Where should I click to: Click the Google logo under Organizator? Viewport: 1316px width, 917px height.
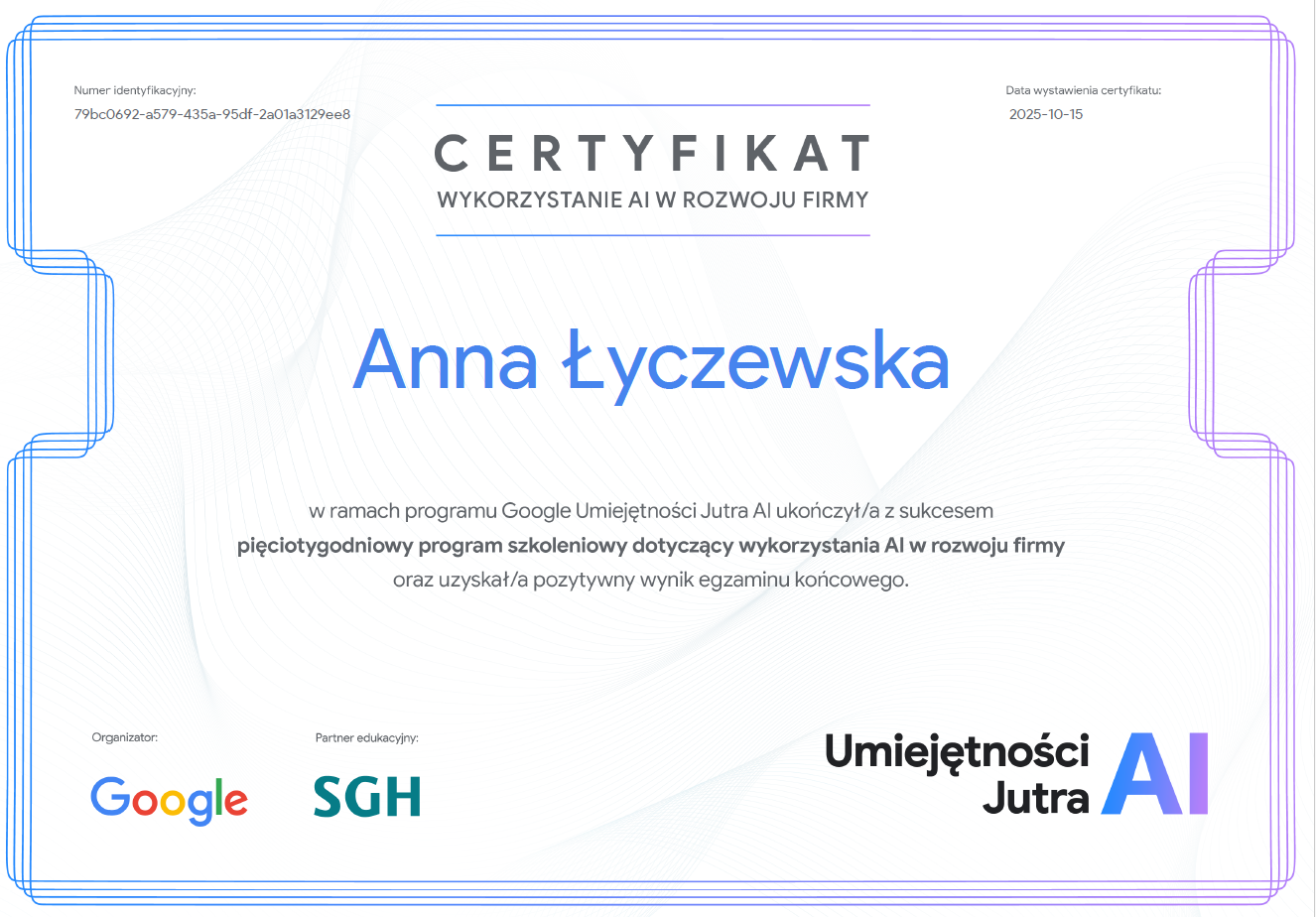[169, 800]
